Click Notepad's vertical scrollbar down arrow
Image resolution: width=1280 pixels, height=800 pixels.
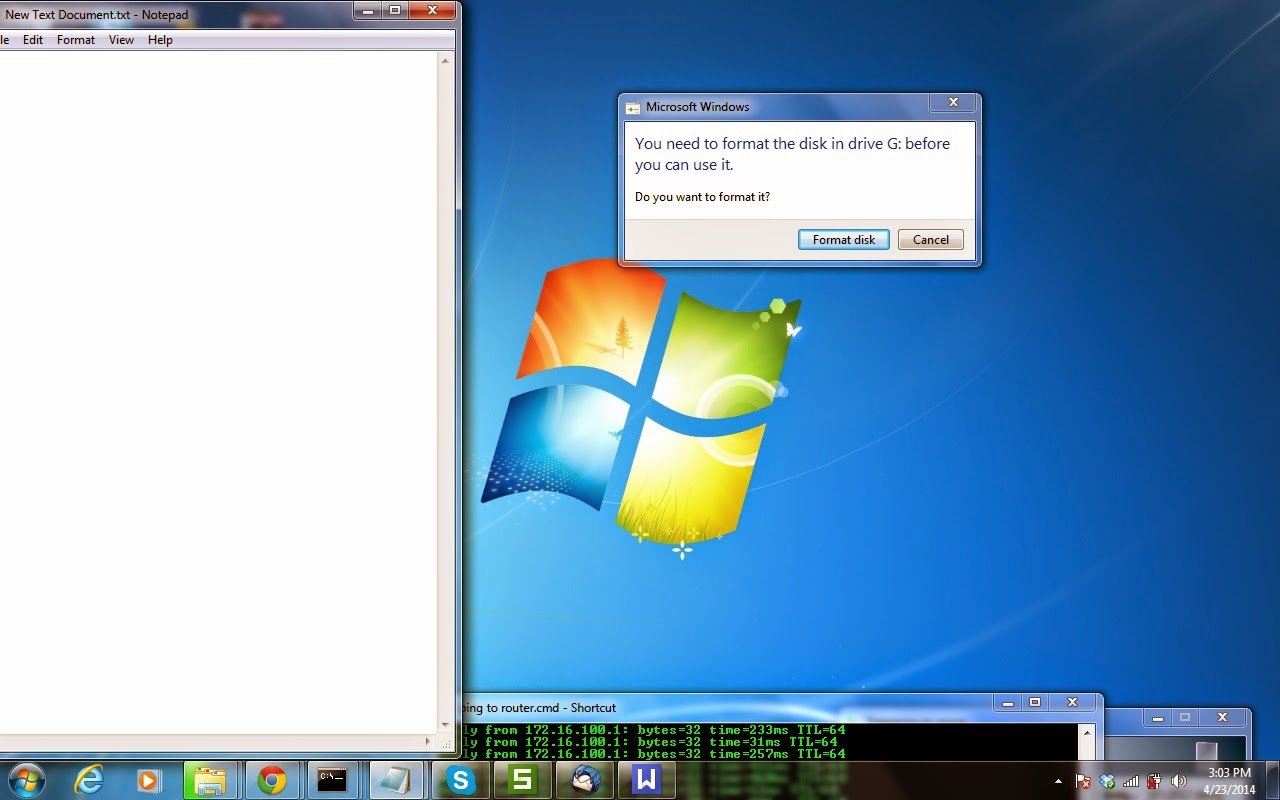tap(446, 725)
